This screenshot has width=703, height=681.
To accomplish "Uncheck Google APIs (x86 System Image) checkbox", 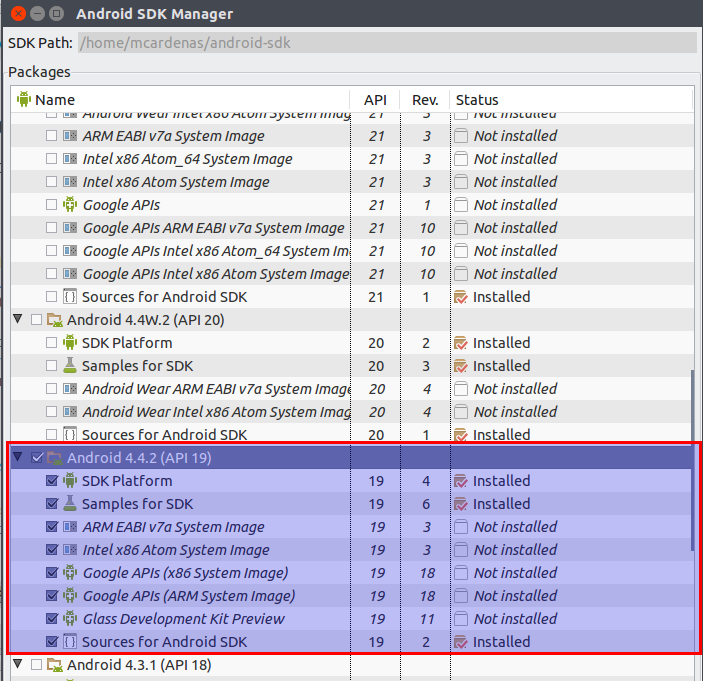I will click(x=52, y=573).
